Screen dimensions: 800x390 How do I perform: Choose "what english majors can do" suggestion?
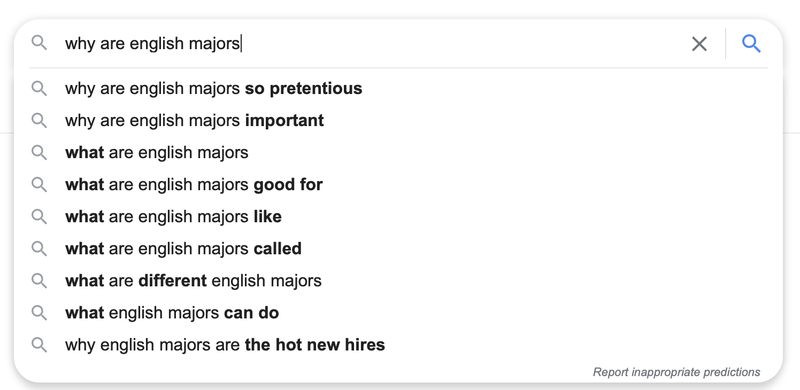(398, 312)
